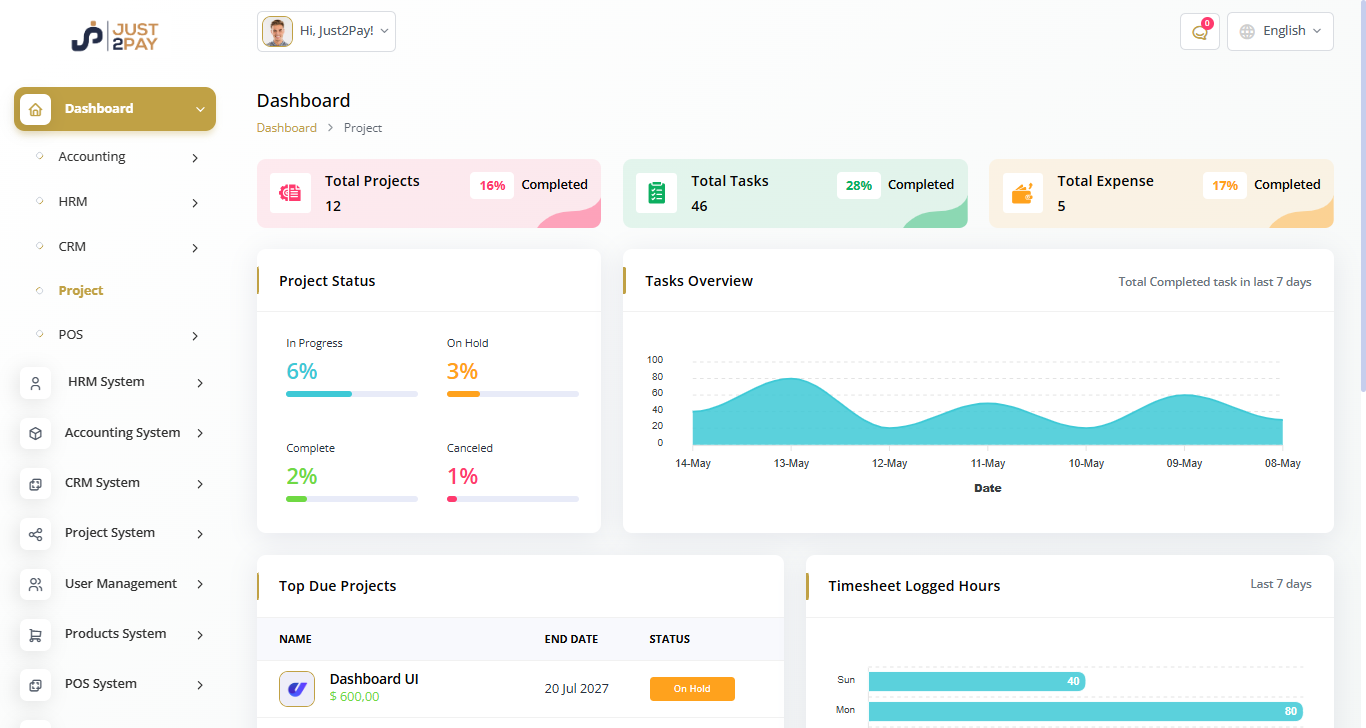The image size is (1366, 728).
Task: Click the Dashboard home icon in sidebar
Action: tap(35, 109)
